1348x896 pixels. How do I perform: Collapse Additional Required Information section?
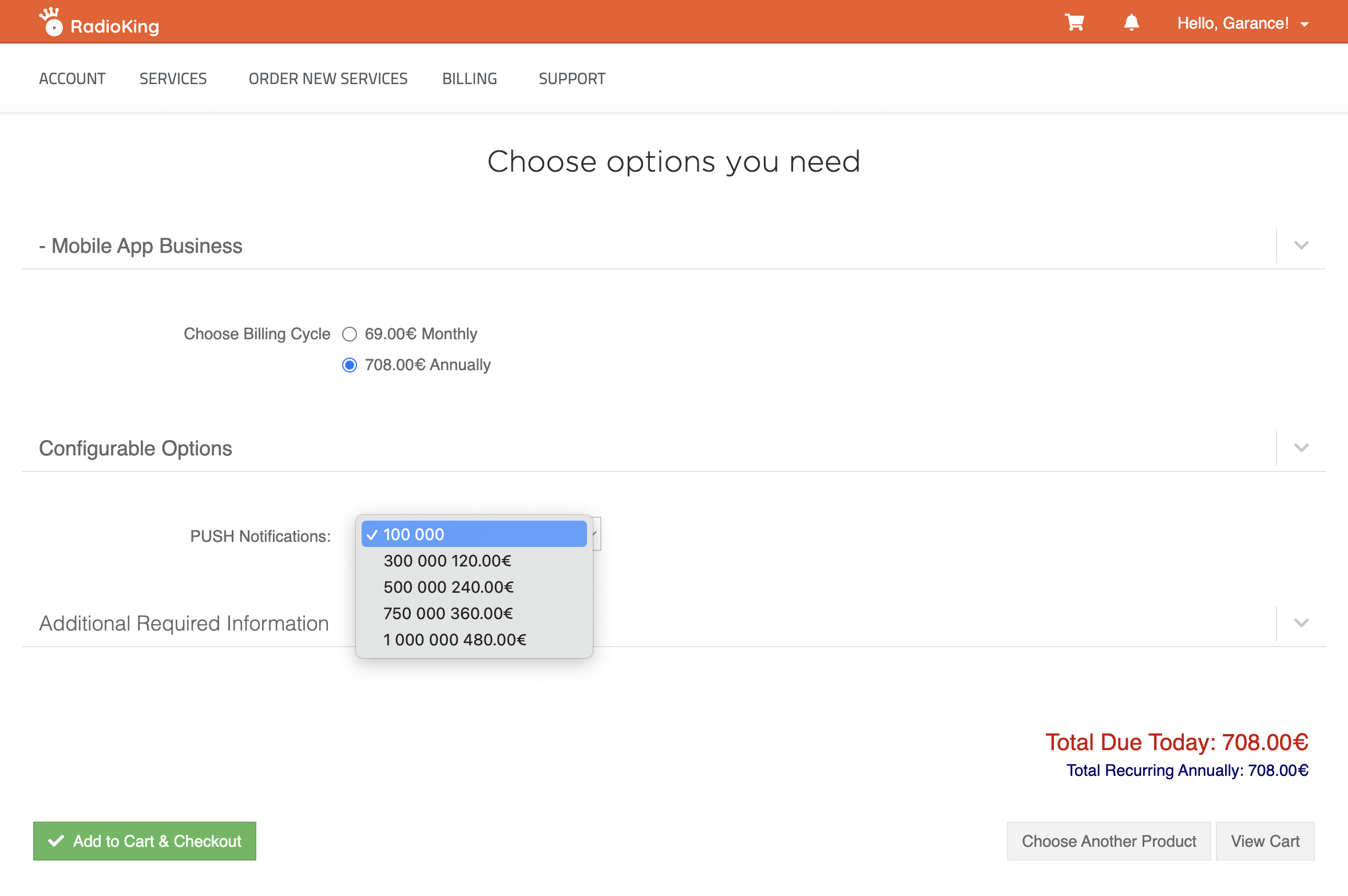(x=1301, y=623)
